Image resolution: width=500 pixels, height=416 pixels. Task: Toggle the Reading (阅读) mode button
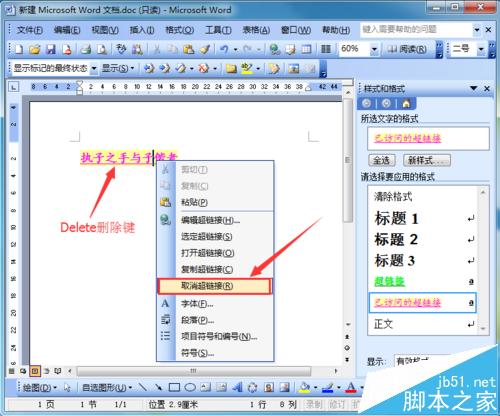click(x=407, y=49)
